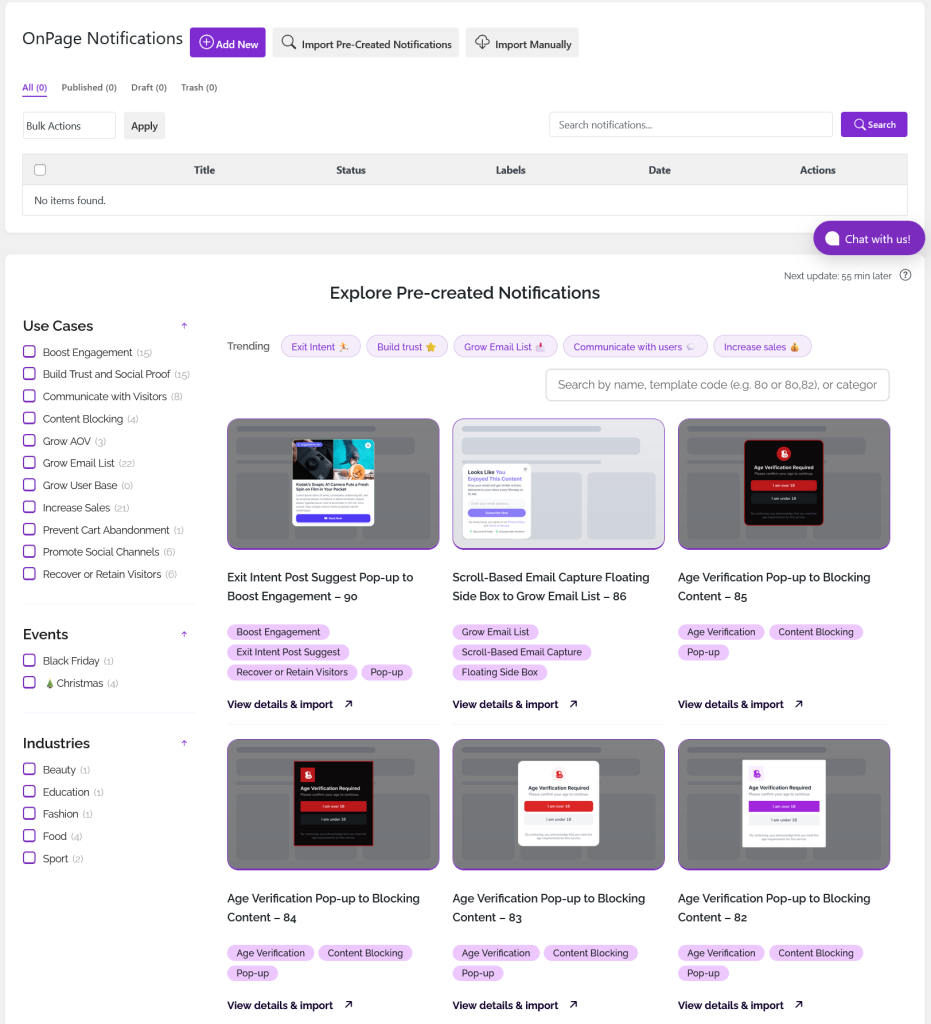Click the Add New button
The height and width of the screenshot is (1024, 931).
click(x=227, y=42)
